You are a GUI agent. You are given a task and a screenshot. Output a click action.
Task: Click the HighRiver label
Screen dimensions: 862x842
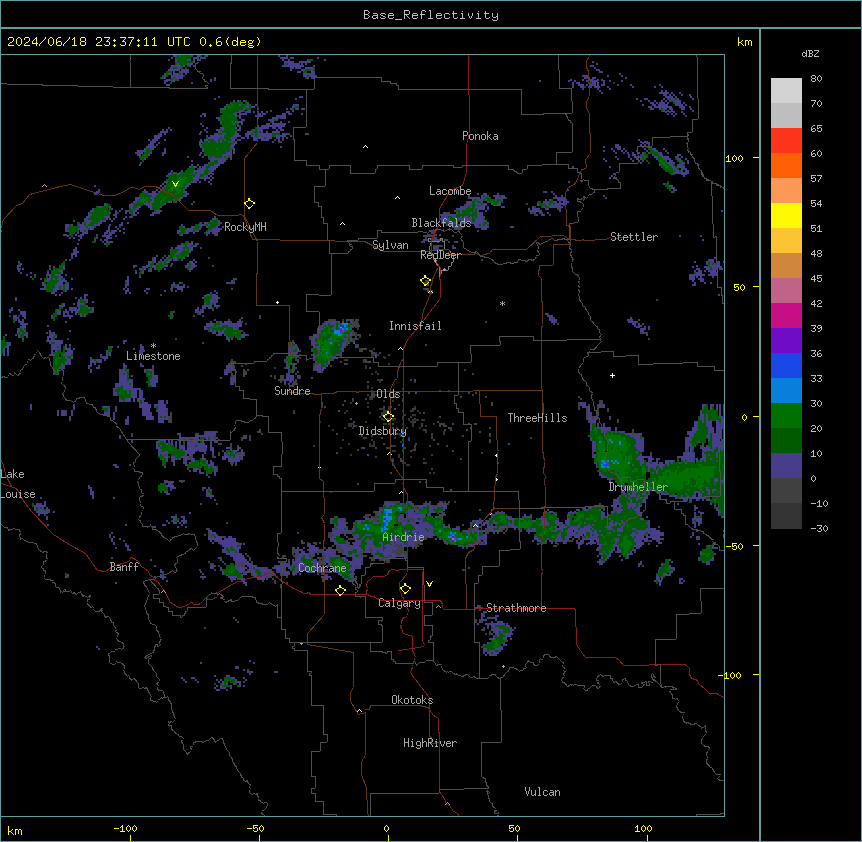tap(430, 743)
